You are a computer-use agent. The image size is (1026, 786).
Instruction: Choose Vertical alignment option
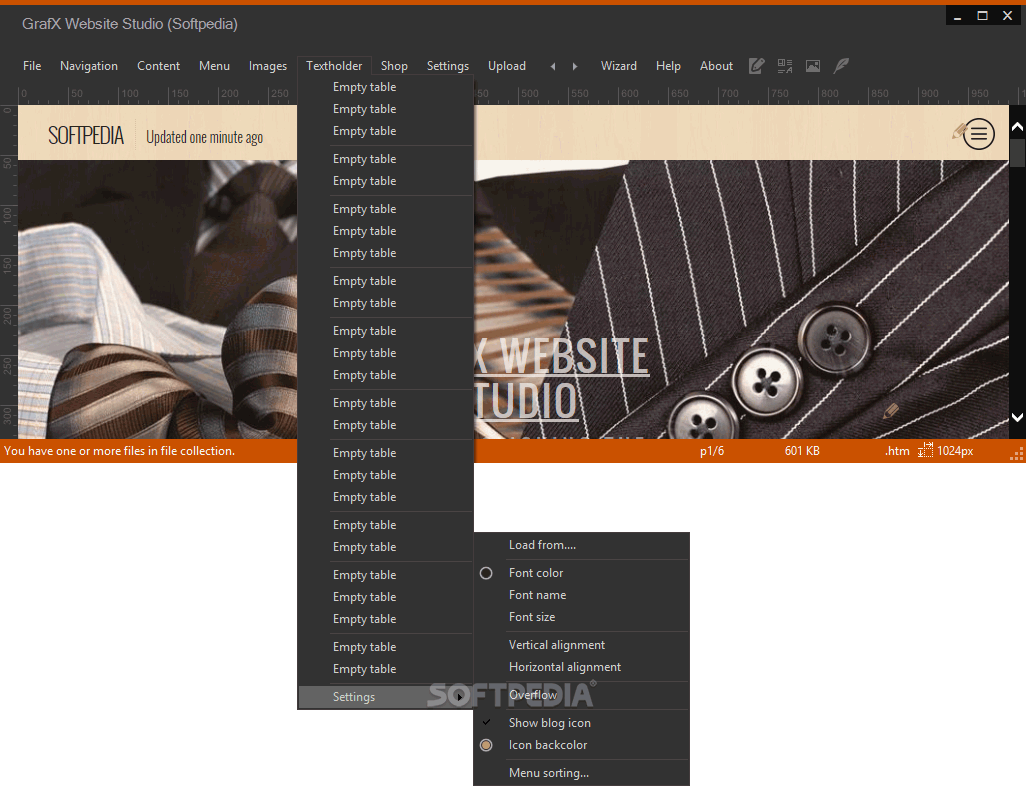coord(581,645)
